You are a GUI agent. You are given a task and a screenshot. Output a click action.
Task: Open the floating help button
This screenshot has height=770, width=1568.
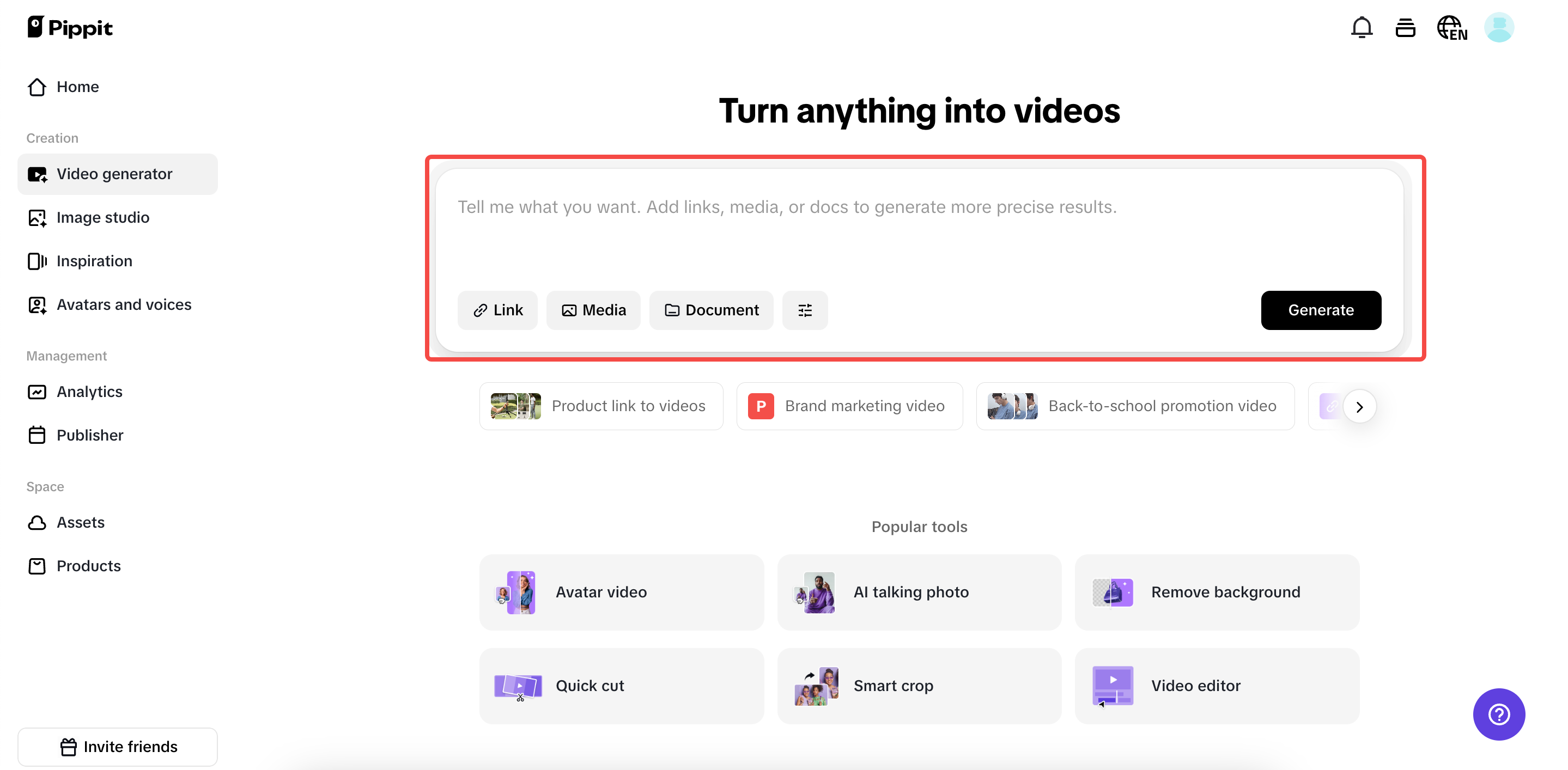[x=1499, y=714]
